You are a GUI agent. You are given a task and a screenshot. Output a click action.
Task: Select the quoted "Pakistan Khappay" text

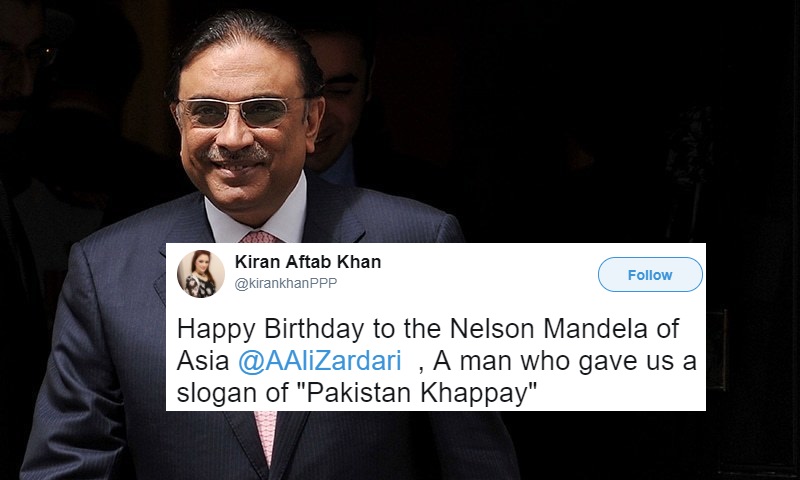pos(421,393)
